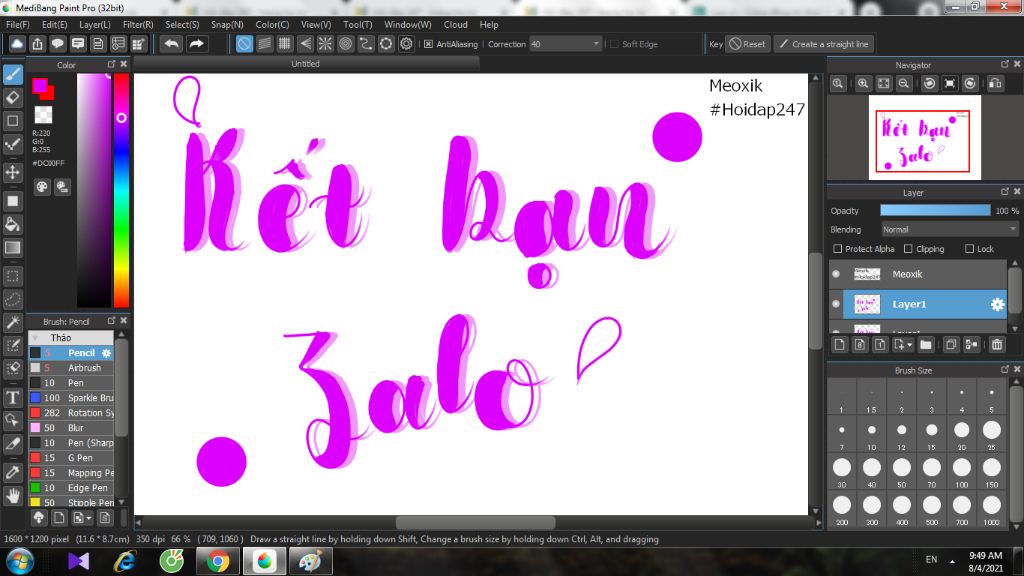Open snap settings gear

tap(406, 44)
